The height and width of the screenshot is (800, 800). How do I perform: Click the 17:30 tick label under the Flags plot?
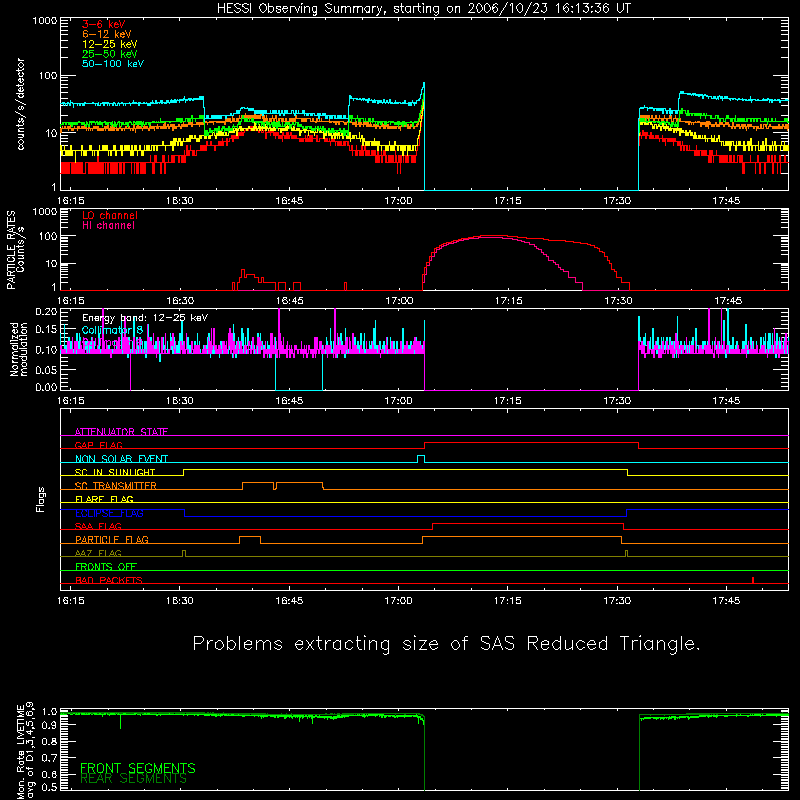point(617,601)
